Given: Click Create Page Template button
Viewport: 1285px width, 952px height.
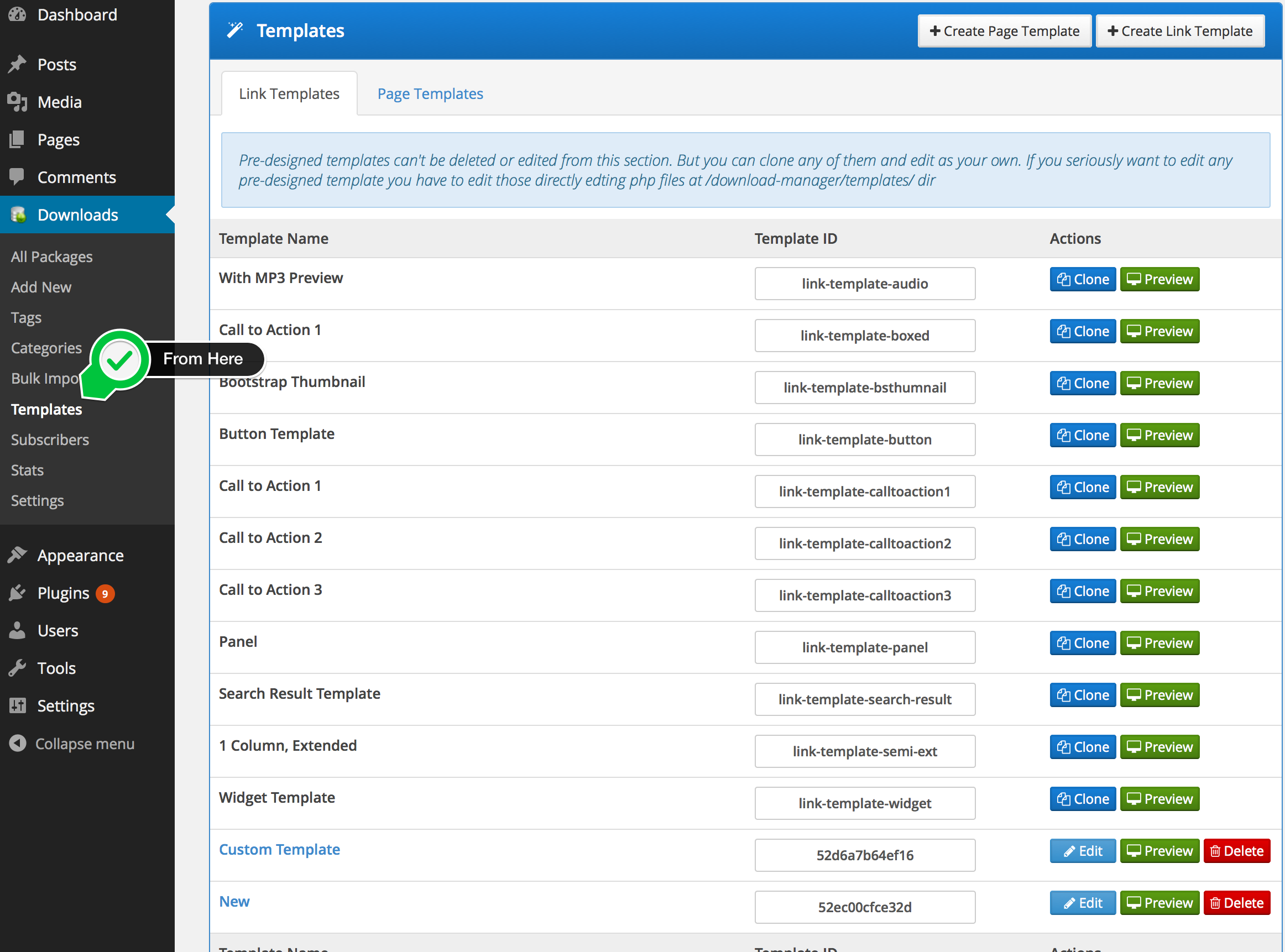Looking at the screenshot, I should [1004, 30].
